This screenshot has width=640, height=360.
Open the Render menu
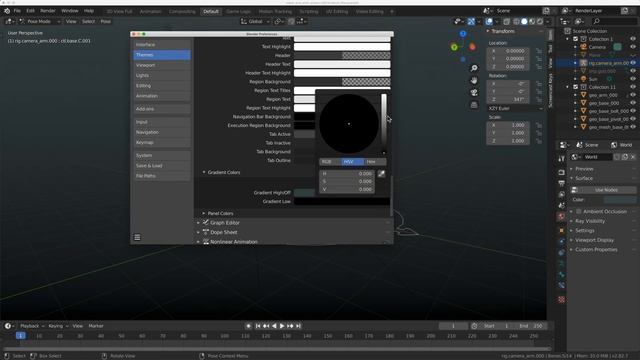(48, 11)
